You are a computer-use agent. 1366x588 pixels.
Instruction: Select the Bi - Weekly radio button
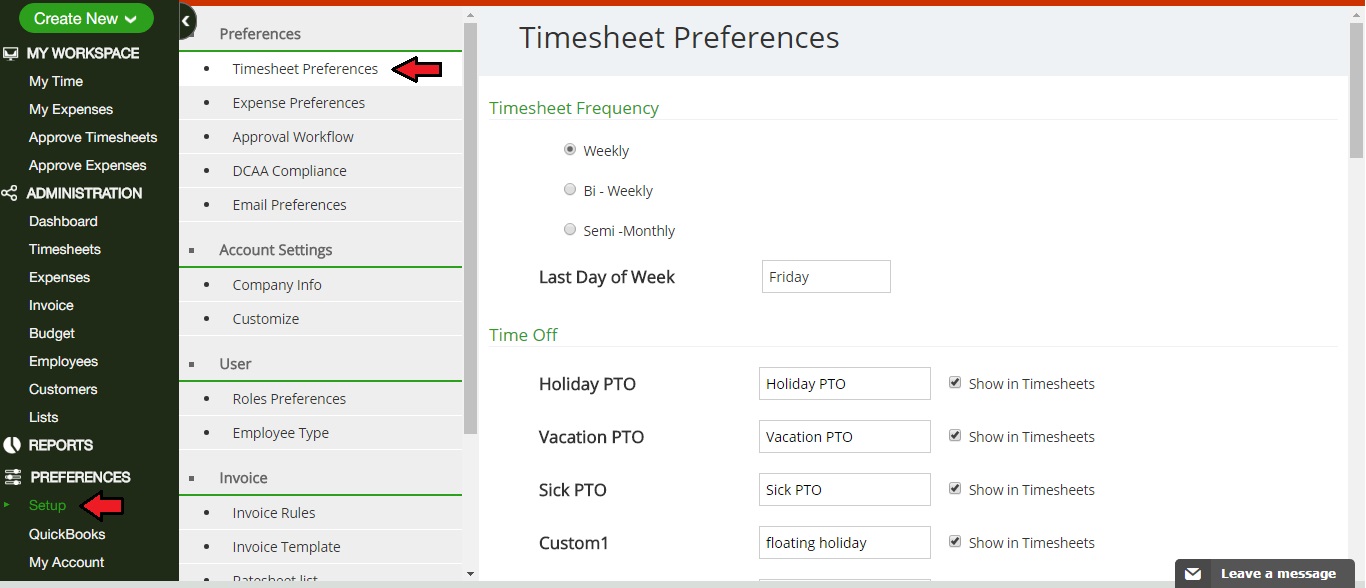570,189
